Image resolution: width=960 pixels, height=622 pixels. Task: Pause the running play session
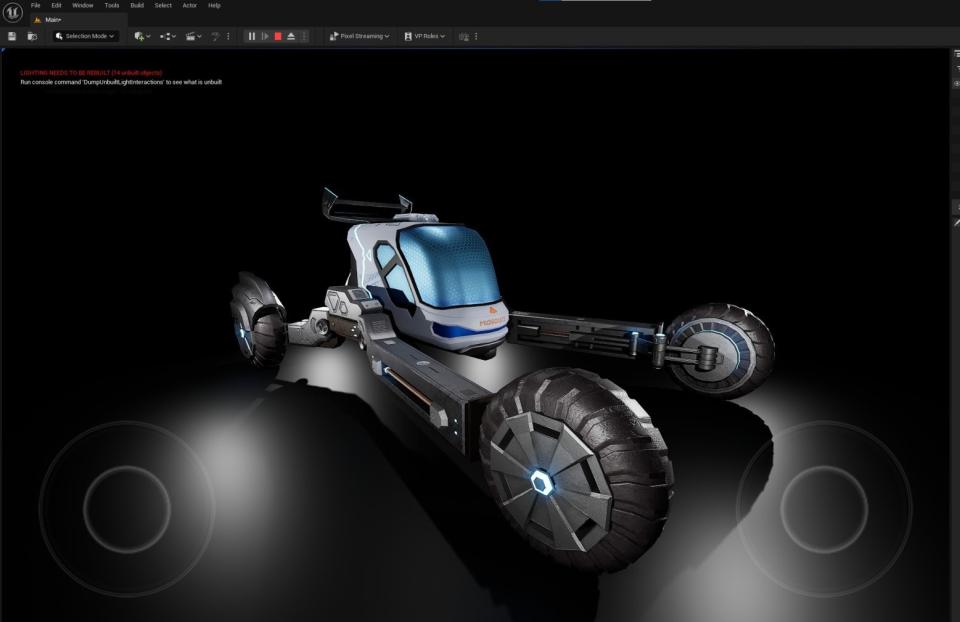[x=252, y=36]
